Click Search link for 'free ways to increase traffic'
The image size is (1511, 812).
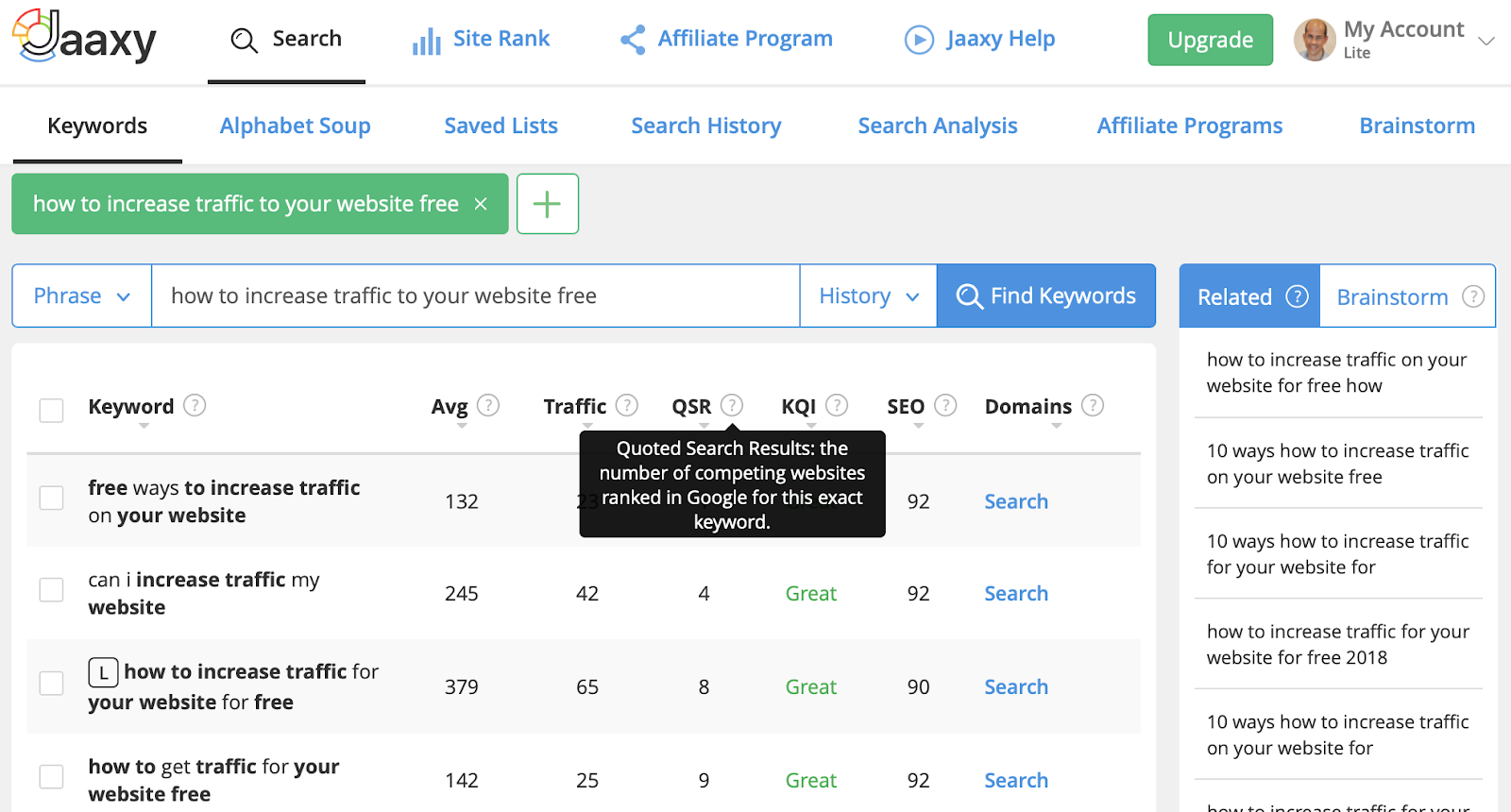pos(1016,501)
